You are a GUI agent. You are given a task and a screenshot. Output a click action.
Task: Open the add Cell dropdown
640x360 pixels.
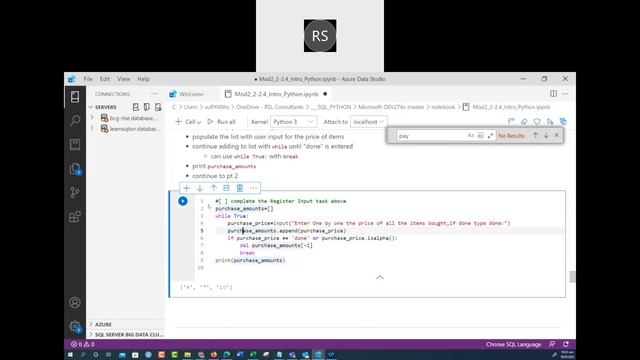pyautogui.click(x=188, y=122)
